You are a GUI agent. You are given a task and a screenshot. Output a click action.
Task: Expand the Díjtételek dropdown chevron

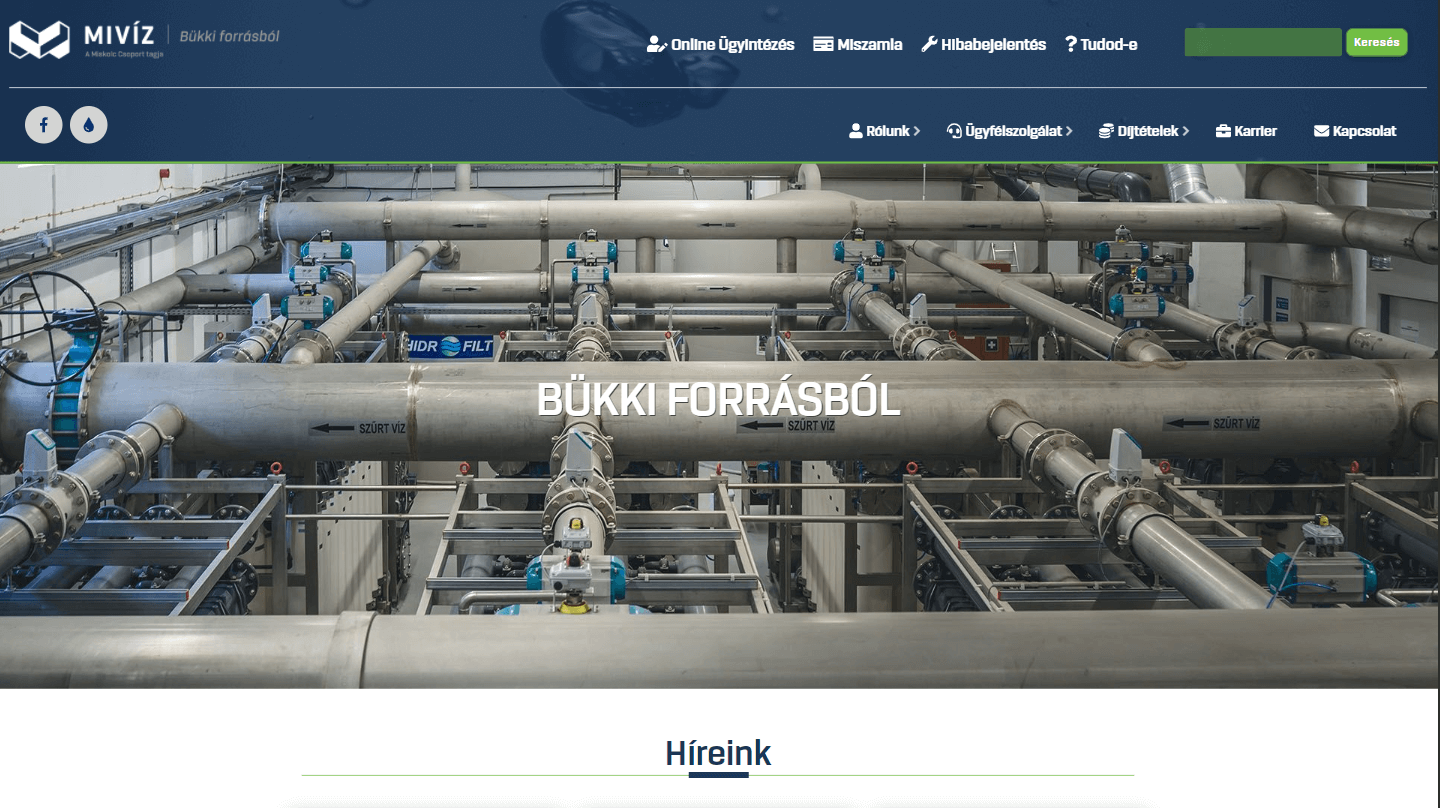click(1186, 131)
